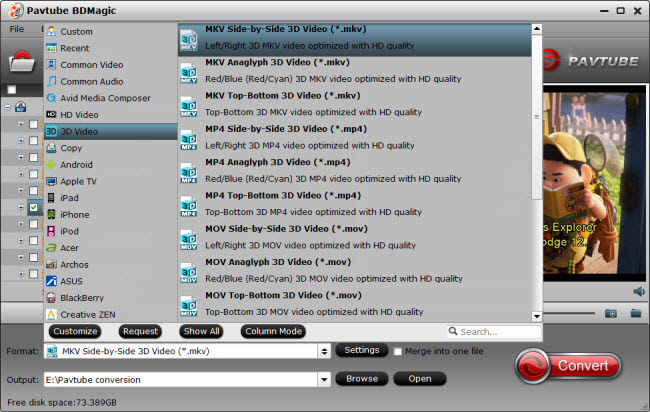The height and width of the screenshot is (412, 650).
Task: Click the red Convert button
Action: [568, 366]
